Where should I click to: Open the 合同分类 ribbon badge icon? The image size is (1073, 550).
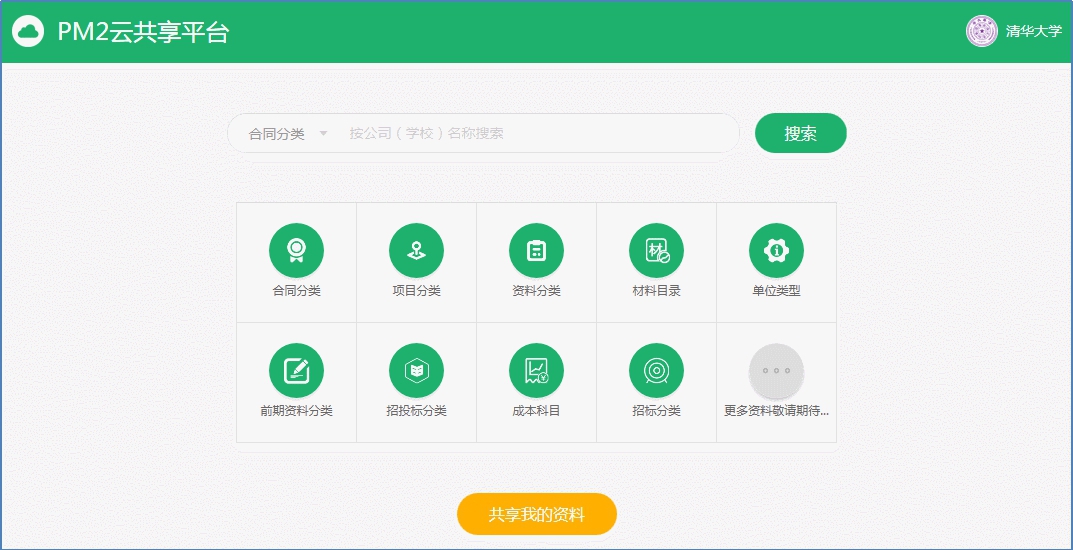[x=296, y=250]
